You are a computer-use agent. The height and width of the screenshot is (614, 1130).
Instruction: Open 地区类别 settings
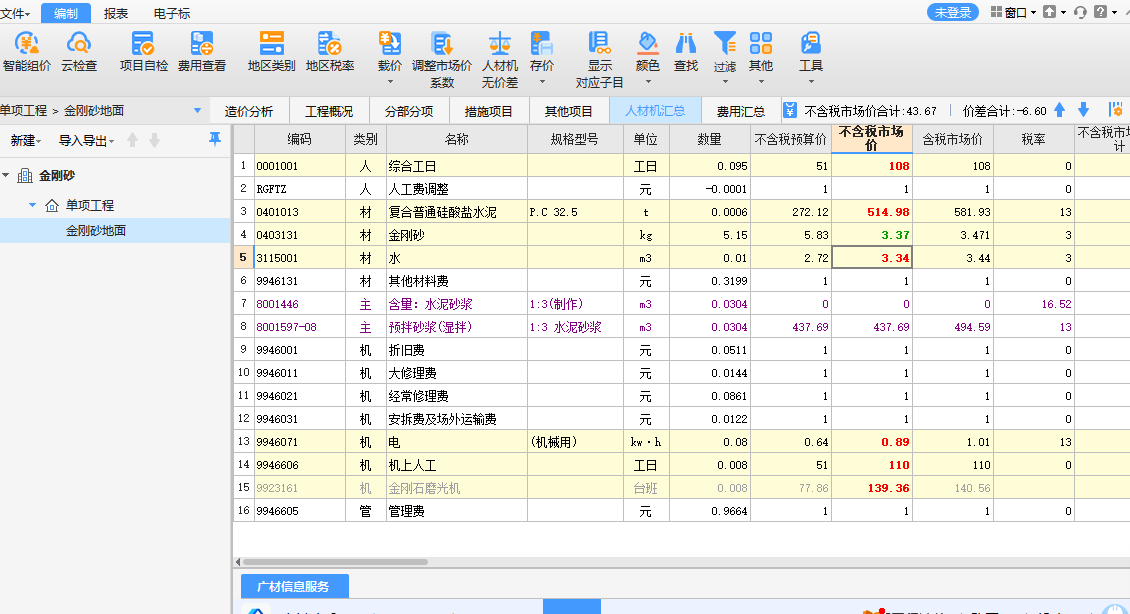pyautogui.click(x=272, y=51)
